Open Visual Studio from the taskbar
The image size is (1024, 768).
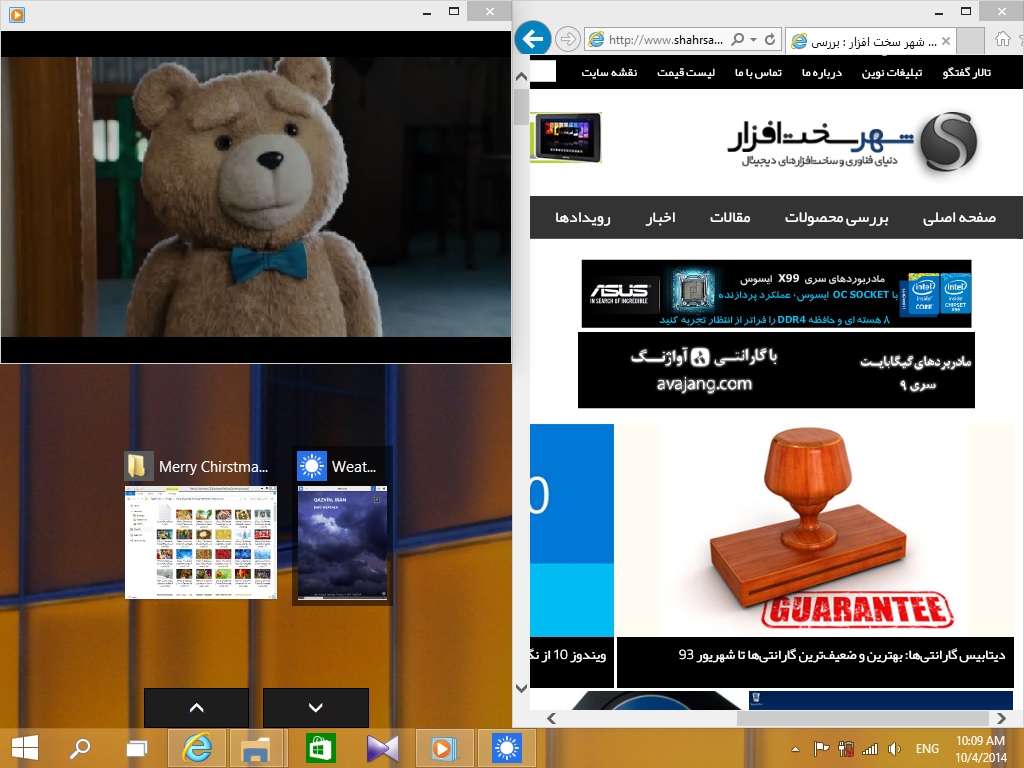[x=382, y=748]
